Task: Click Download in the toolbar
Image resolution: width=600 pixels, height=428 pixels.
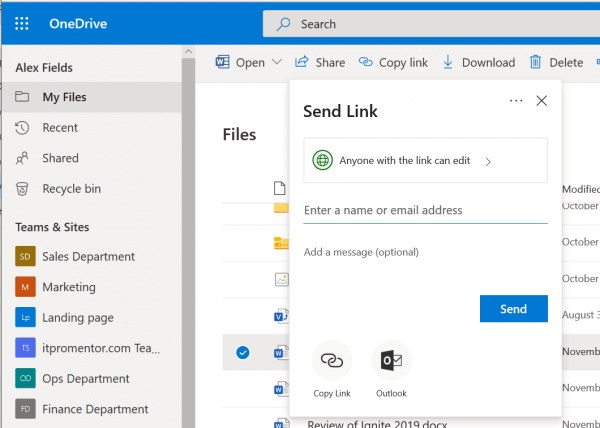Action: pyautogui.click(x=479, y=62)
